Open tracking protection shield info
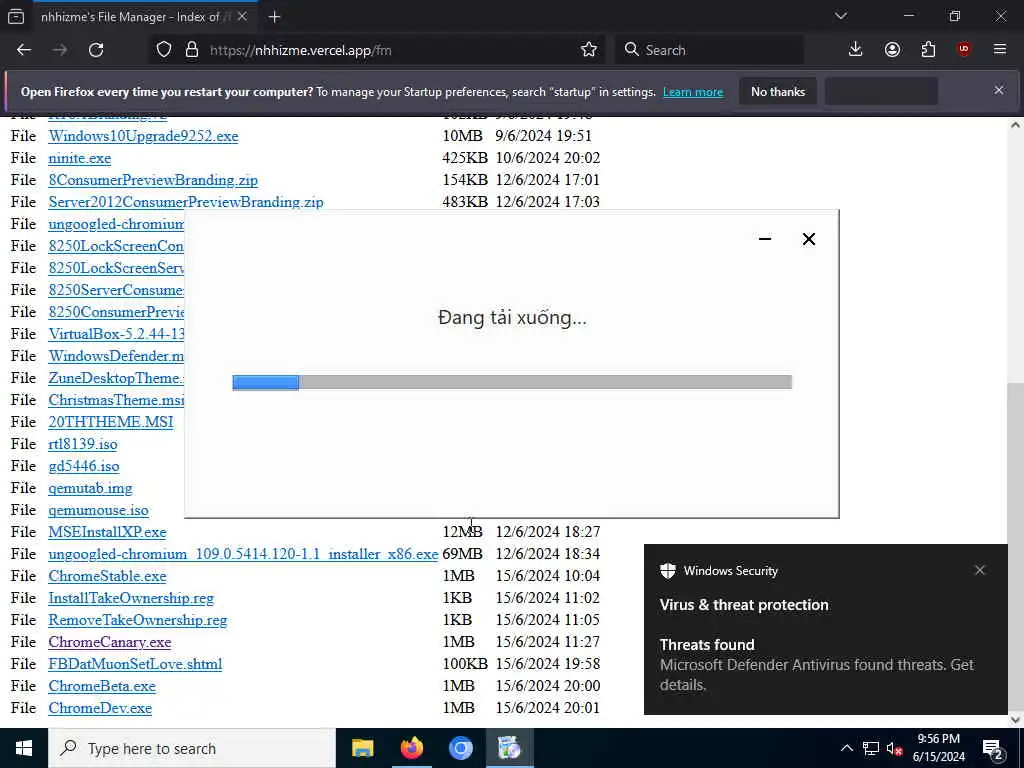Viewport: 1024px width, 768px height. (x=164, y=50)
